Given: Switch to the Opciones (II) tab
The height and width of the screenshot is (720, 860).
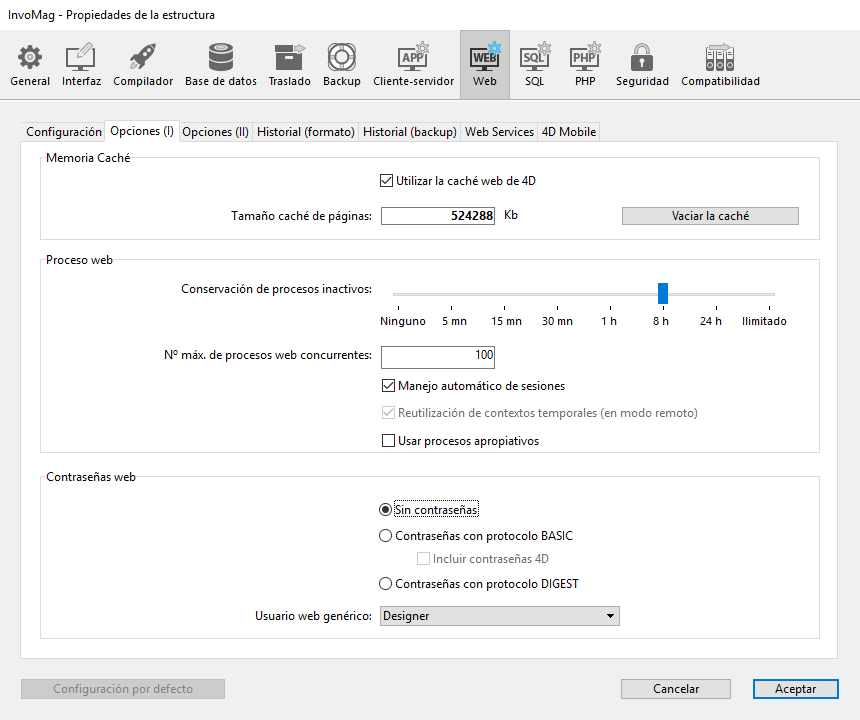Looking at the screenshot, I should coord(215,132).
